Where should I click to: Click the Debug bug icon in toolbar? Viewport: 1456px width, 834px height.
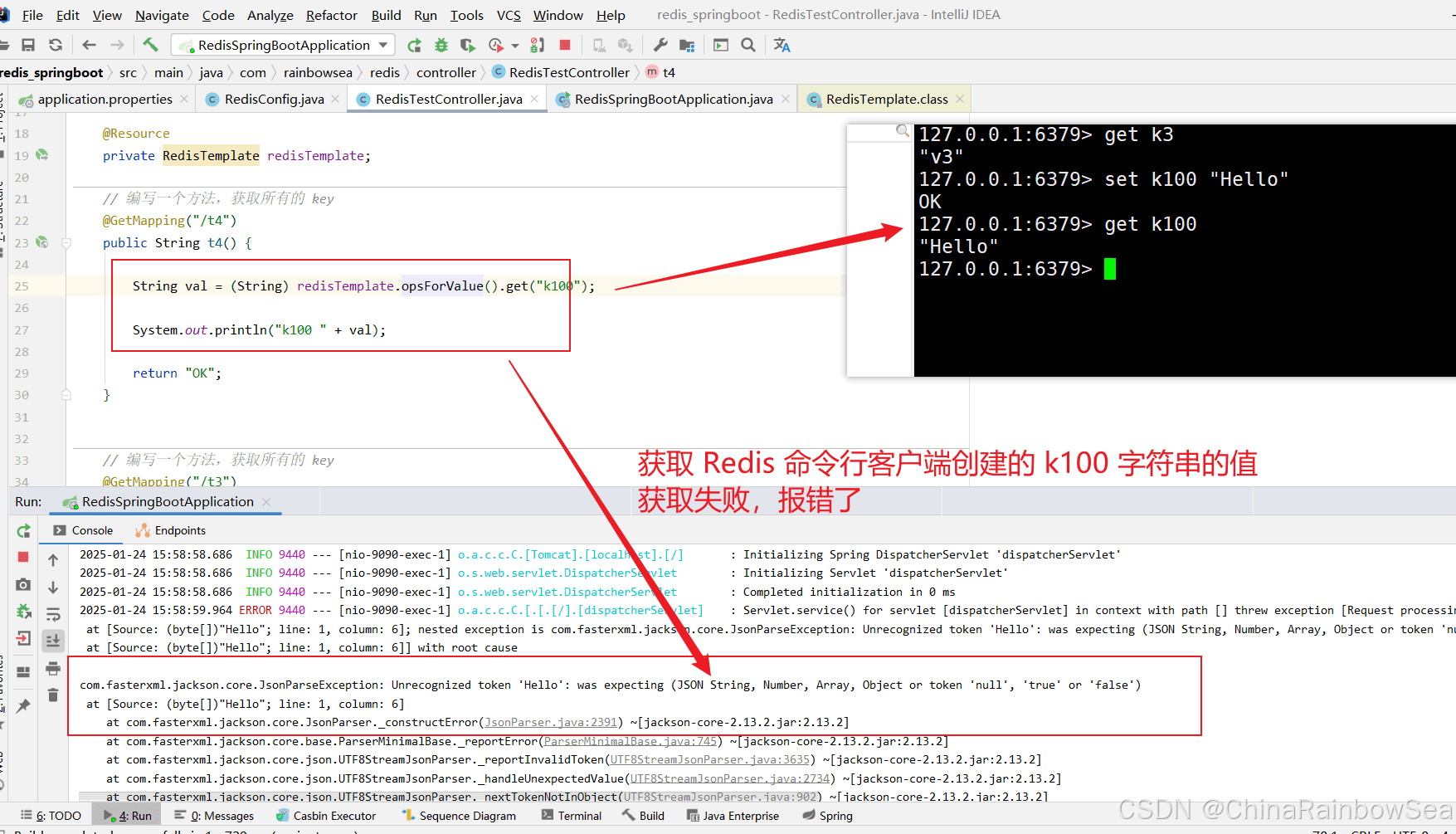pos(441,45)
